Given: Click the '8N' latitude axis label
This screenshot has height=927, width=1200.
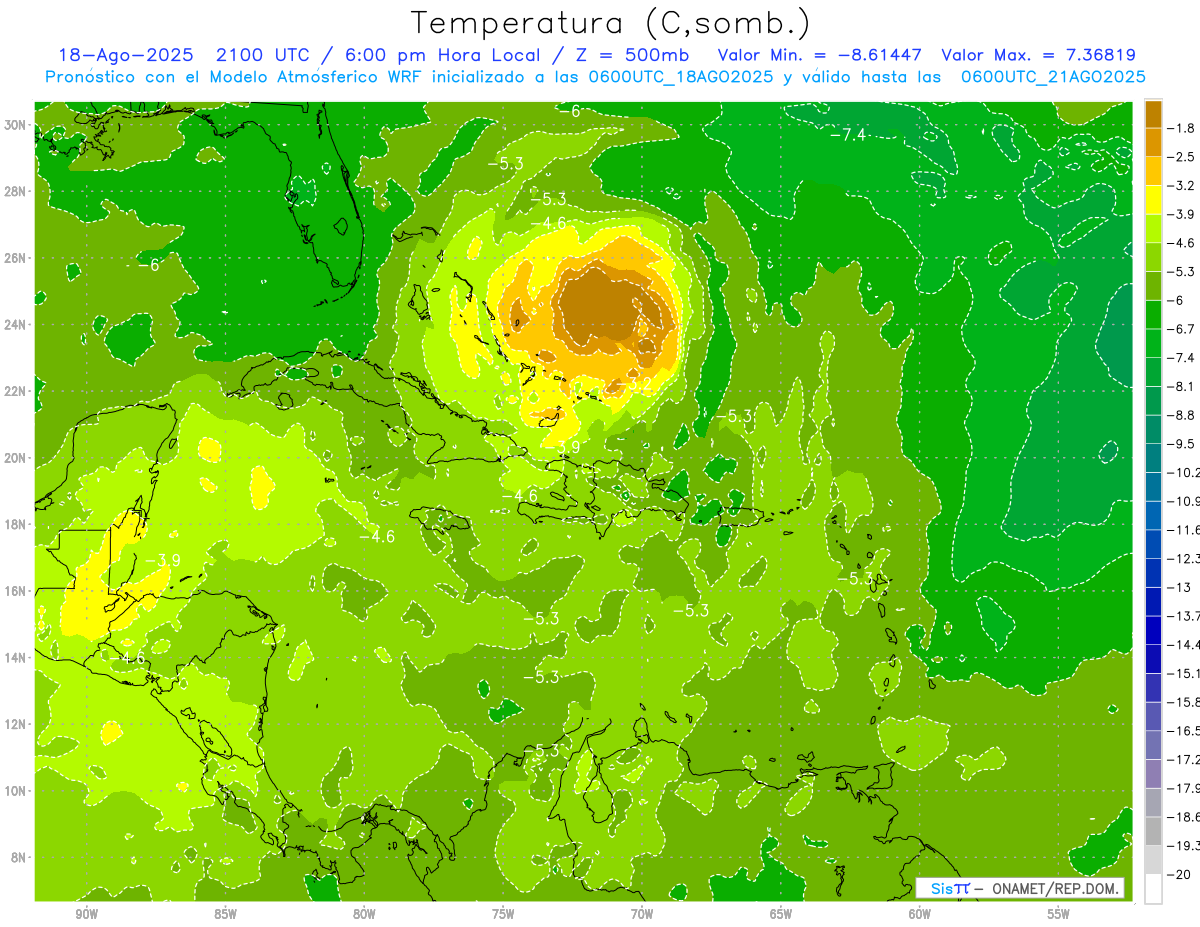Looking at the screenshot, I should pyautogui.click(x=18, y=858).
